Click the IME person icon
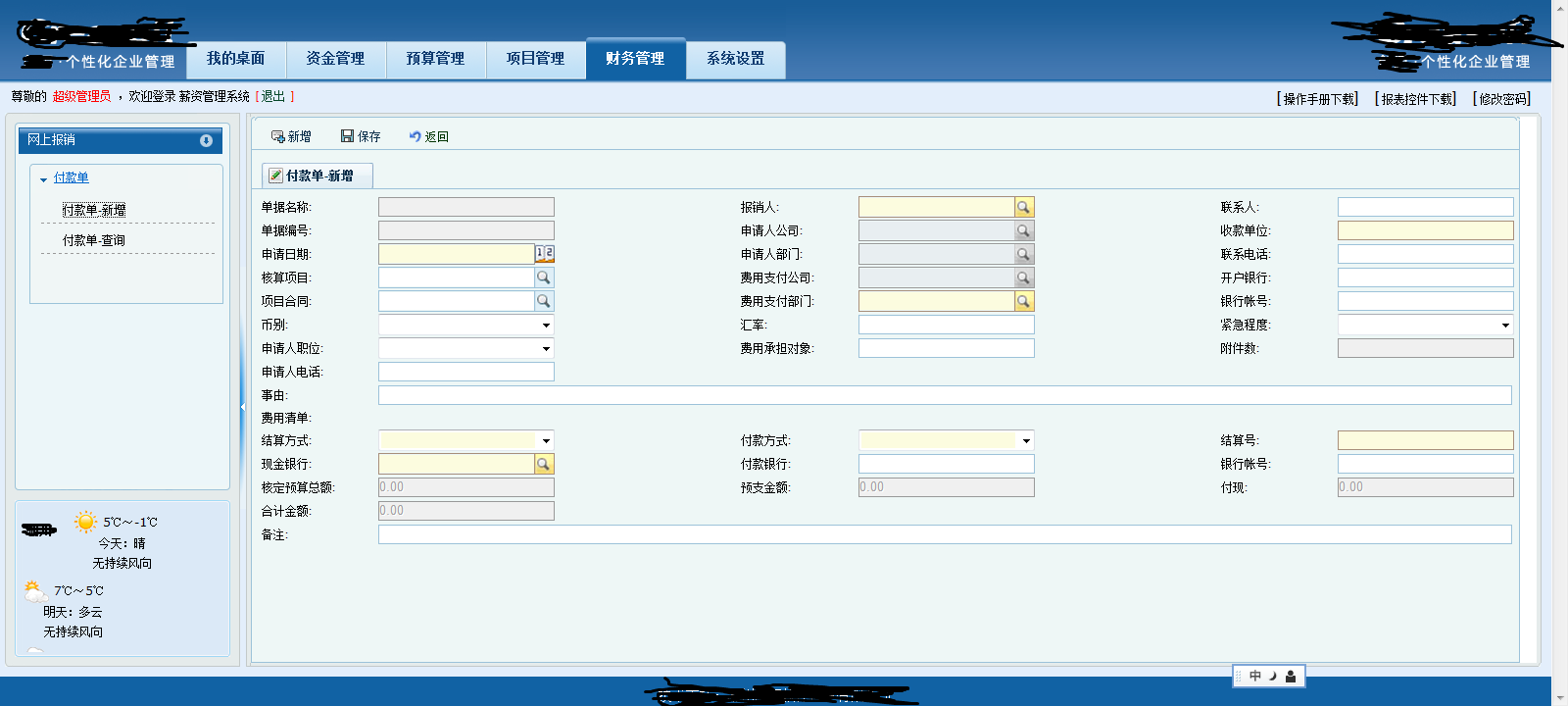Viewport: 1568px width, 706px height. pos(1291,677)
